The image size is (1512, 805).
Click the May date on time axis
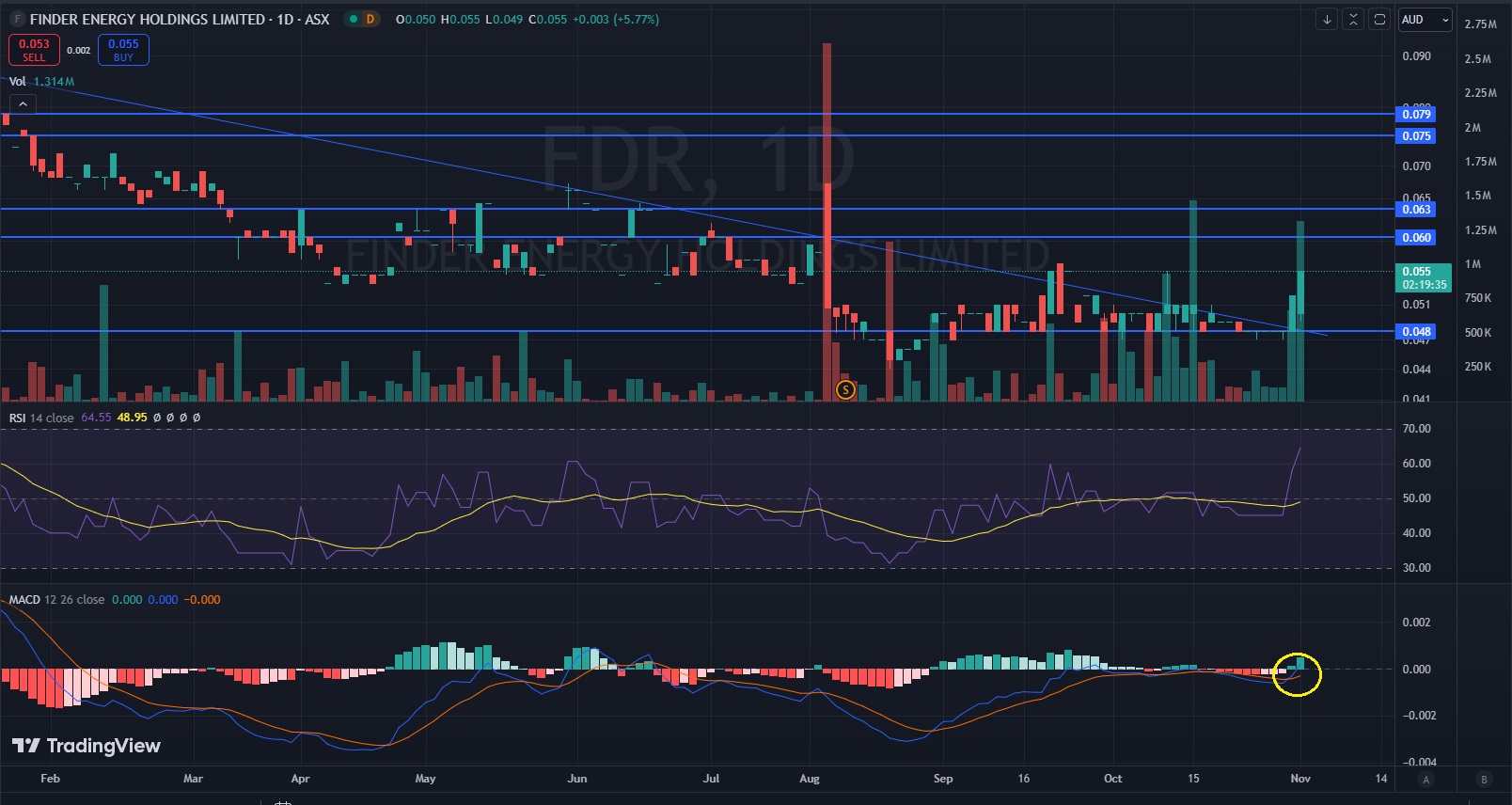pyautogui.click(x=425, y=779)
